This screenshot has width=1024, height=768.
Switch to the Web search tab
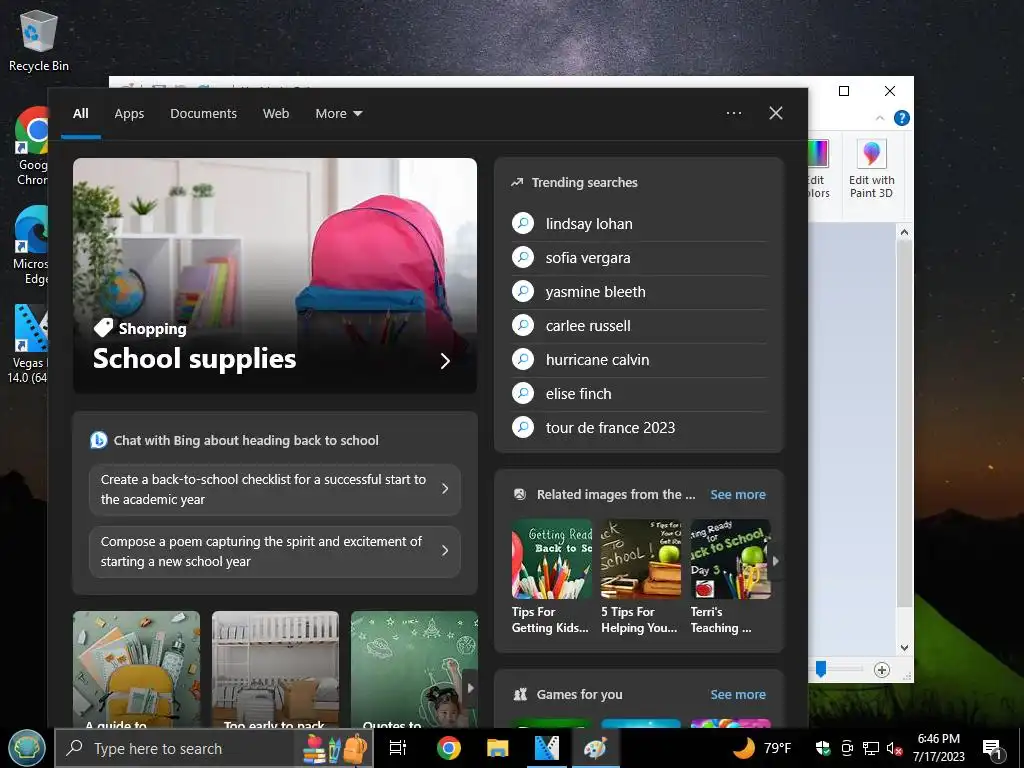(x=276, y=114)
